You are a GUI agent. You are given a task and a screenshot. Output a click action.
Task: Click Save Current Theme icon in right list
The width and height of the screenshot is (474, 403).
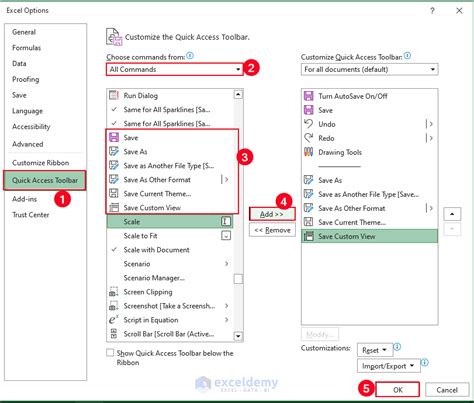coord(309,222)
